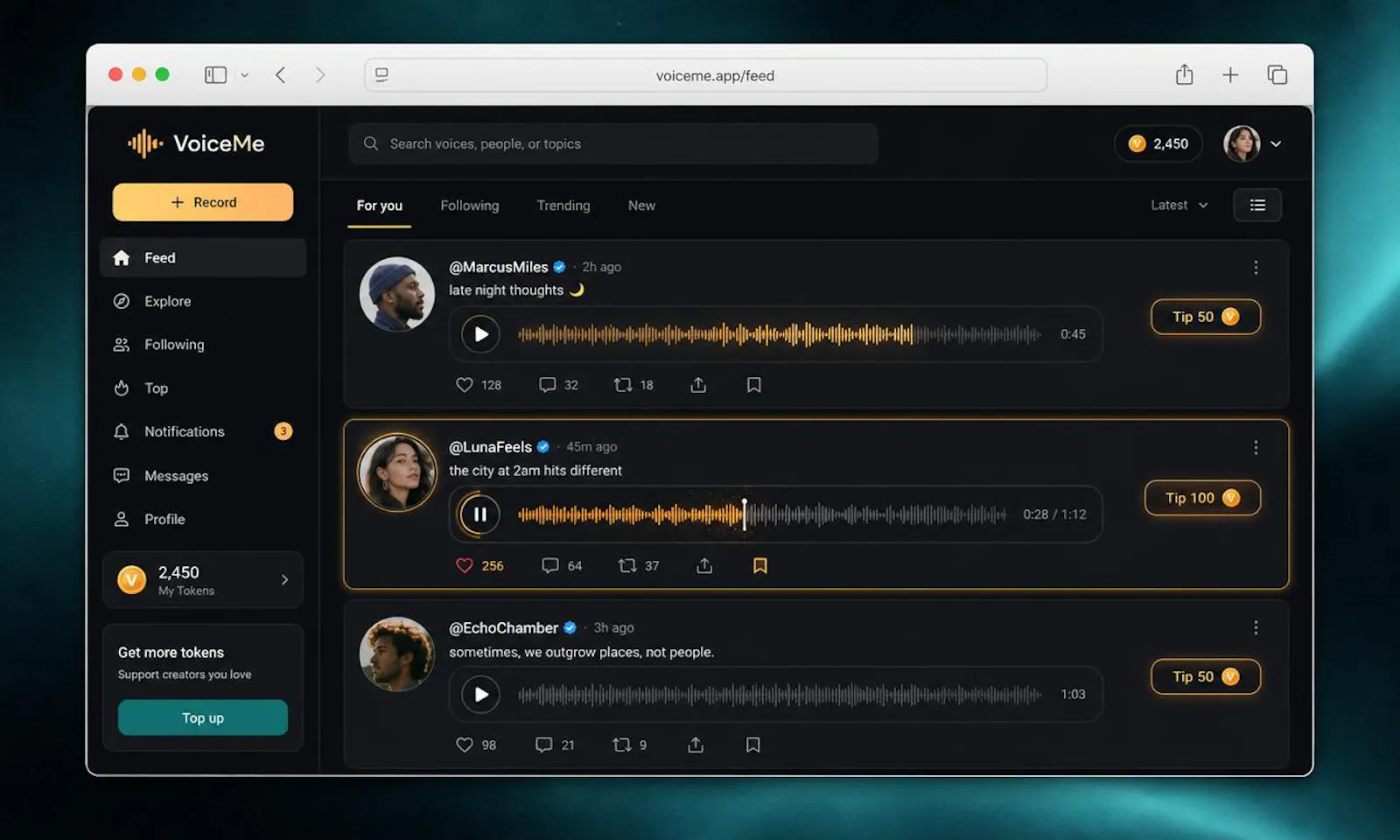The width and height of the screenshot is (1400, 840).
Task: Click the search voices input field
Action: tap(613, 143)
